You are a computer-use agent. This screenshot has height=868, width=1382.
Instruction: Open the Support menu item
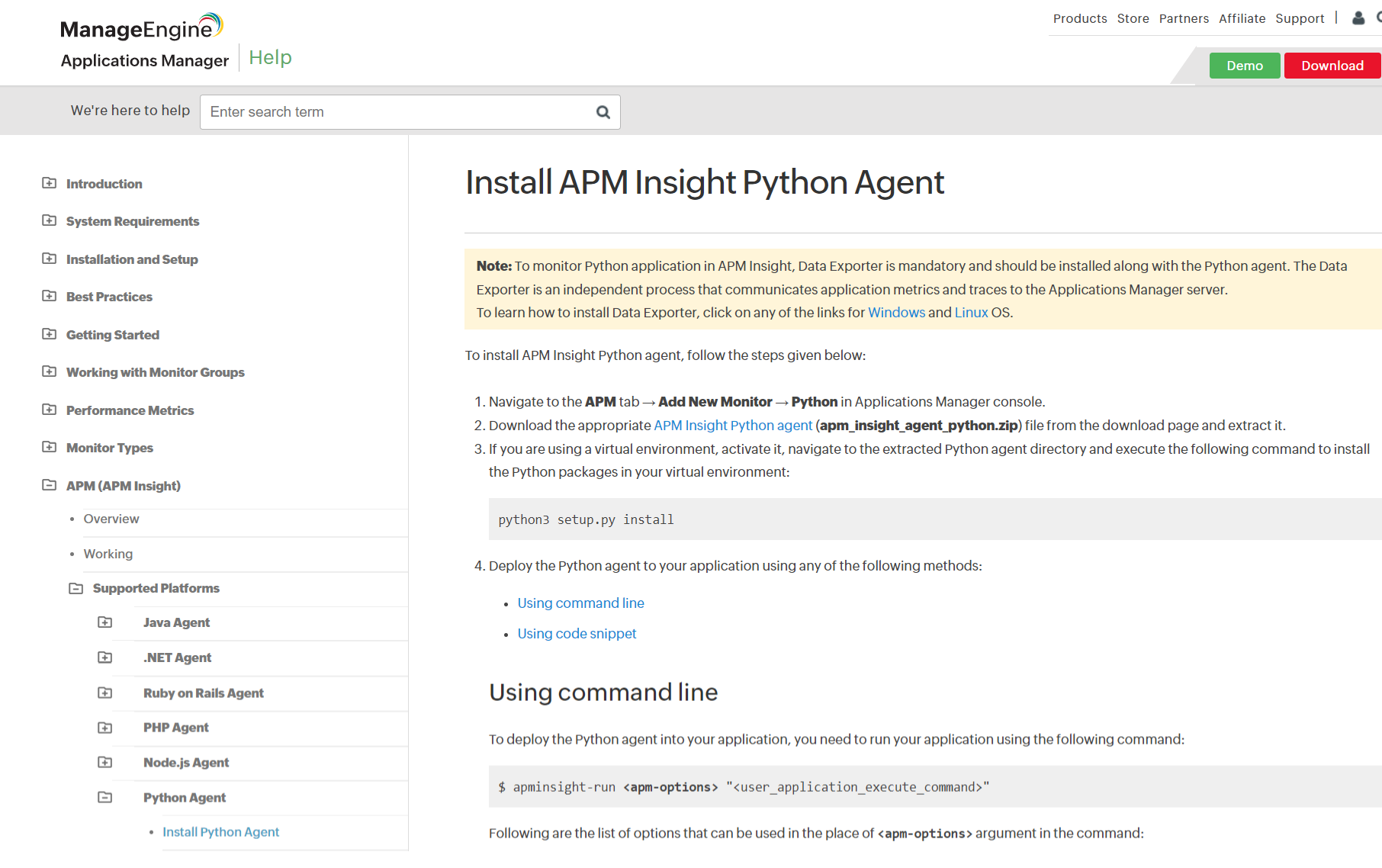pos(1300,18)
